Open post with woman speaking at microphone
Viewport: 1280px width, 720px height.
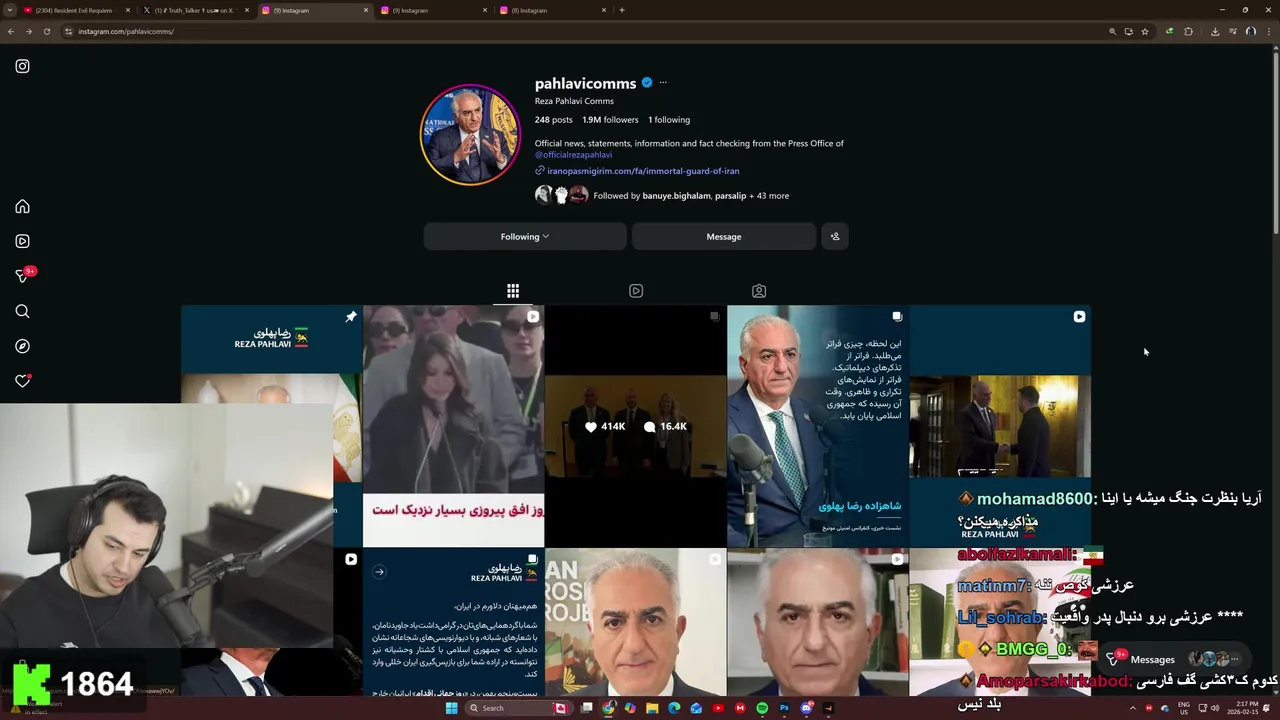click(454, 426)
